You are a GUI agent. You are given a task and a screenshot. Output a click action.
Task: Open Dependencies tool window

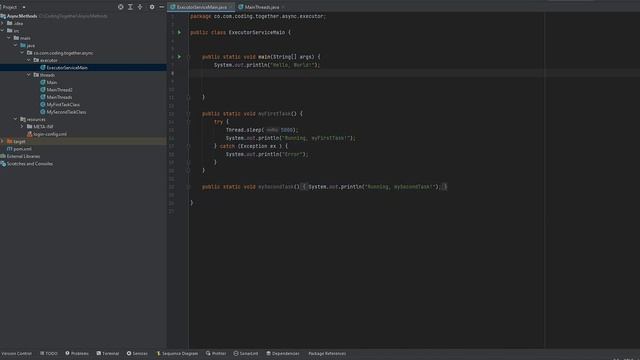283,353
